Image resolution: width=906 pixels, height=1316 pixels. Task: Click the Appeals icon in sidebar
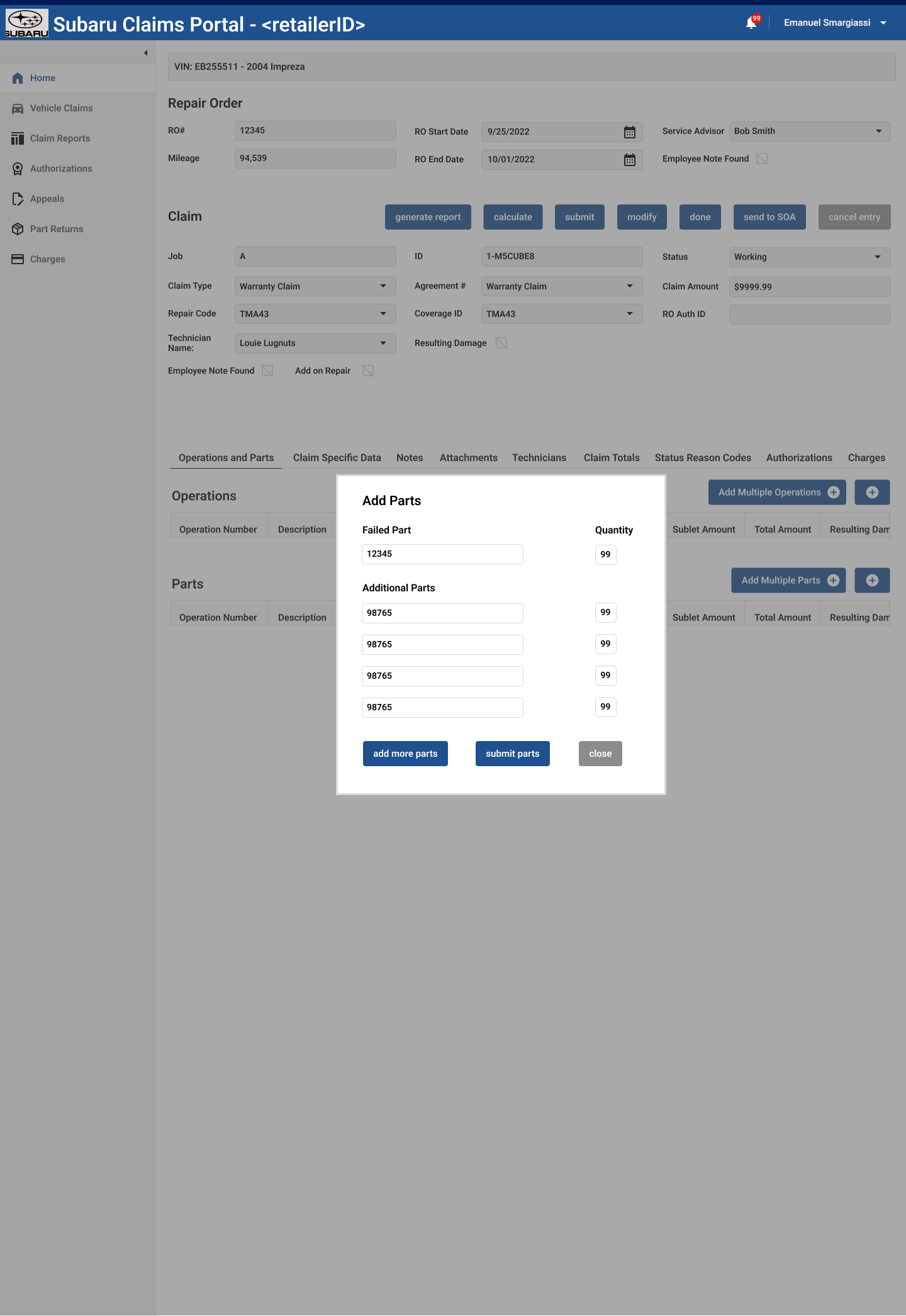(x=18, y=199)
